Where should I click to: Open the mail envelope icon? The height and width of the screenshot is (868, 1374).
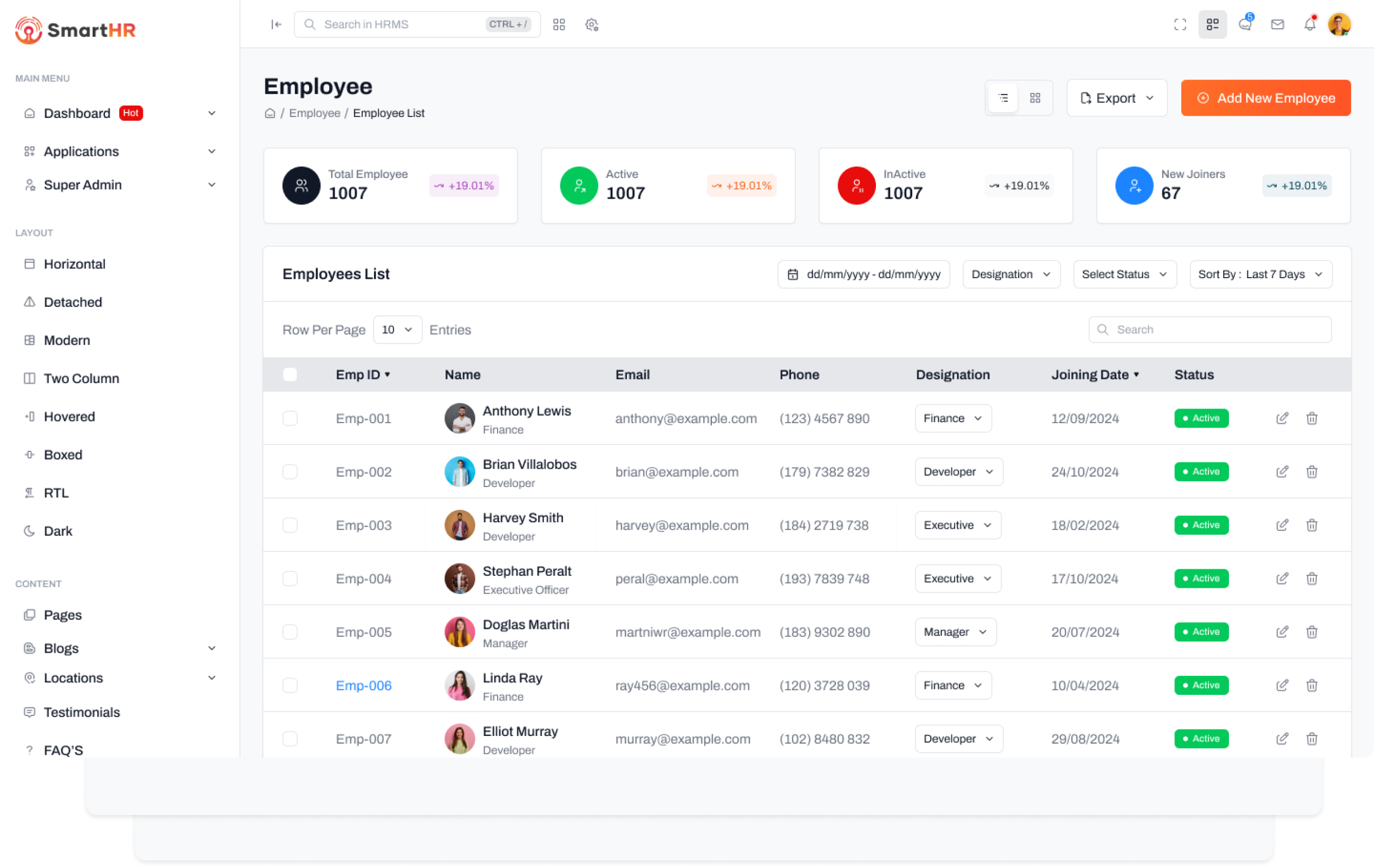[1278, 24]
